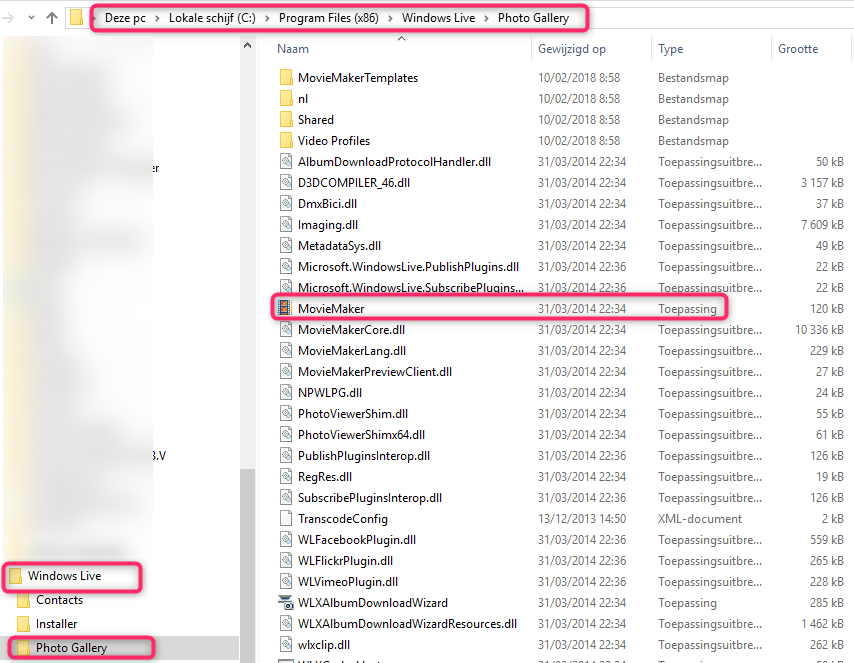The height and width of the screenshot is (663, 854).
Task: Click the up arrow navigation button
Action: click(52, 18)
